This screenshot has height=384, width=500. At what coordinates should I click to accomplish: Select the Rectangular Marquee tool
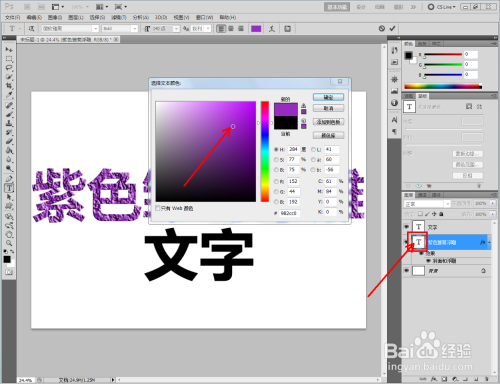pos(9,59)
